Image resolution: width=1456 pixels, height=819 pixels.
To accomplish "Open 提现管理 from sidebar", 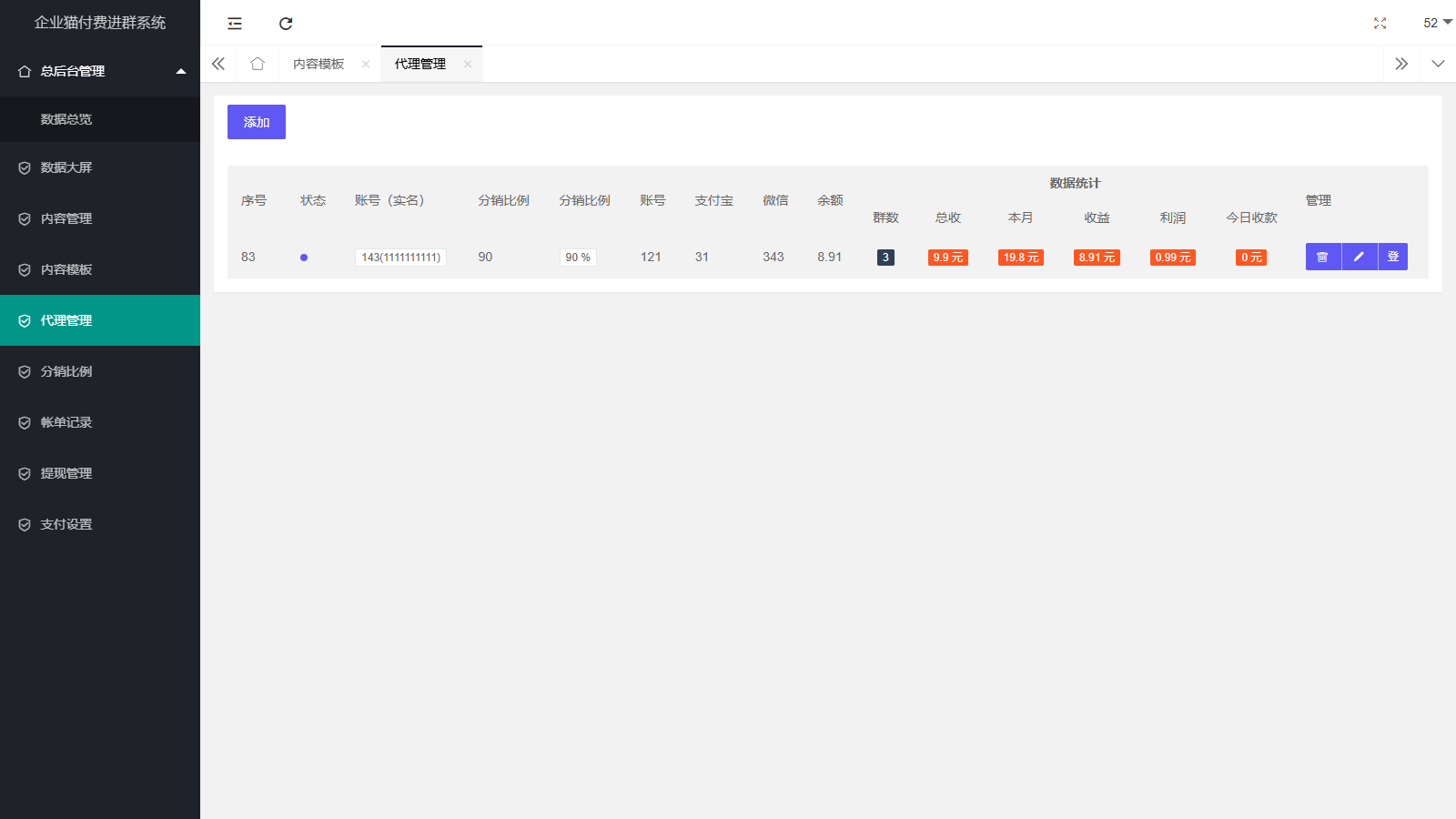I will [66, 473].
